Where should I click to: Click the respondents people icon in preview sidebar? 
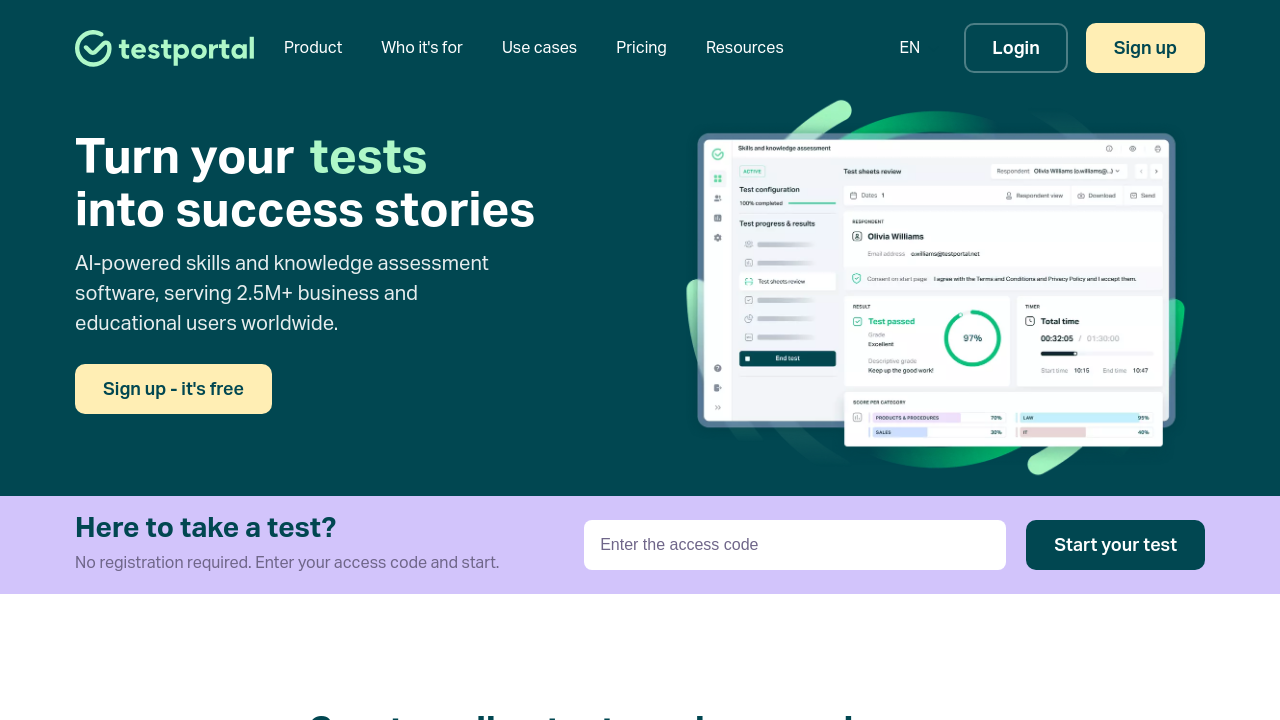click(717, 198)
